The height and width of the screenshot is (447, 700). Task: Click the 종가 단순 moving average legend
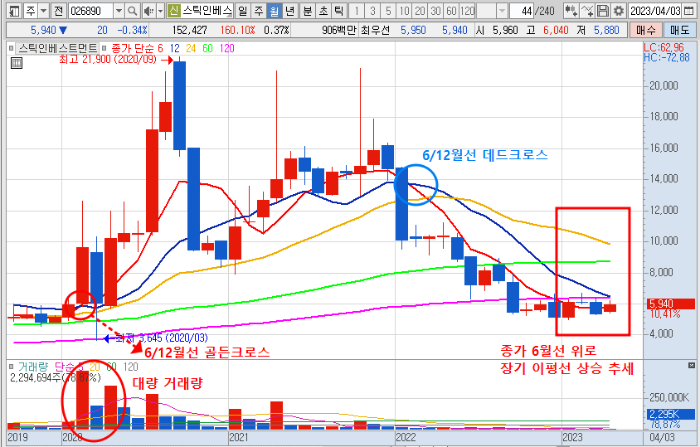coord(133,48)
